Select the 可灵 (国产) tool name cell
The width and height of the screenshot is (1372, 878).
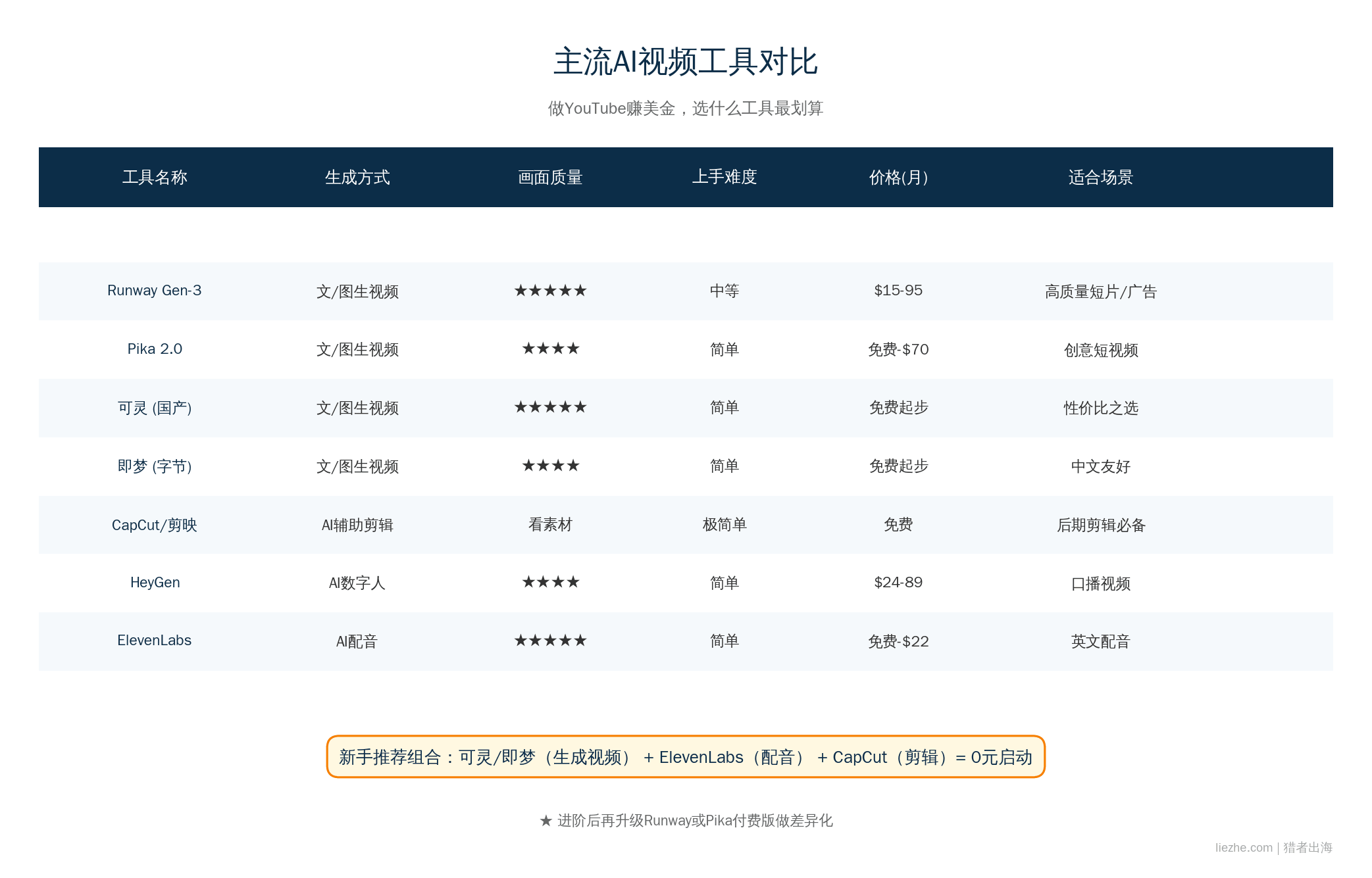pos(155,408)
